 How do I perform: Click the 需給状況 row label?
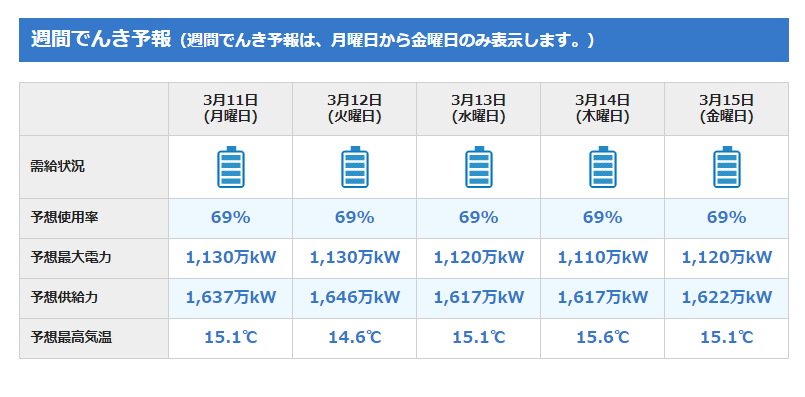[x=58, y=167]
